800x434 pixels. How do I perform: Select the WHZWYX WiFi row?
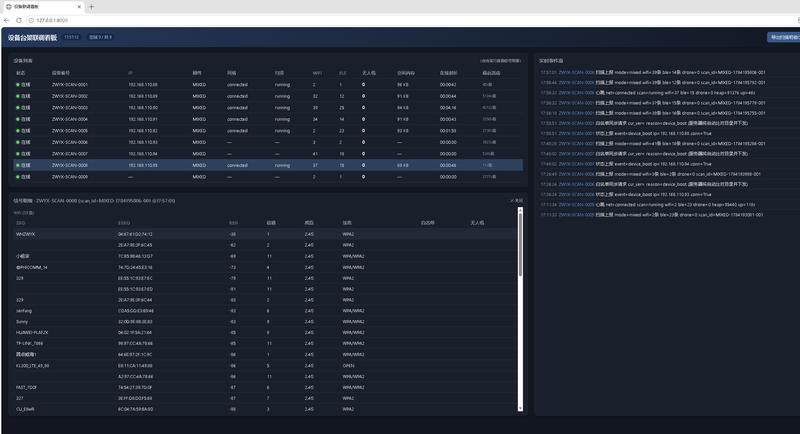pyautogui.click(x=265, y=234)
